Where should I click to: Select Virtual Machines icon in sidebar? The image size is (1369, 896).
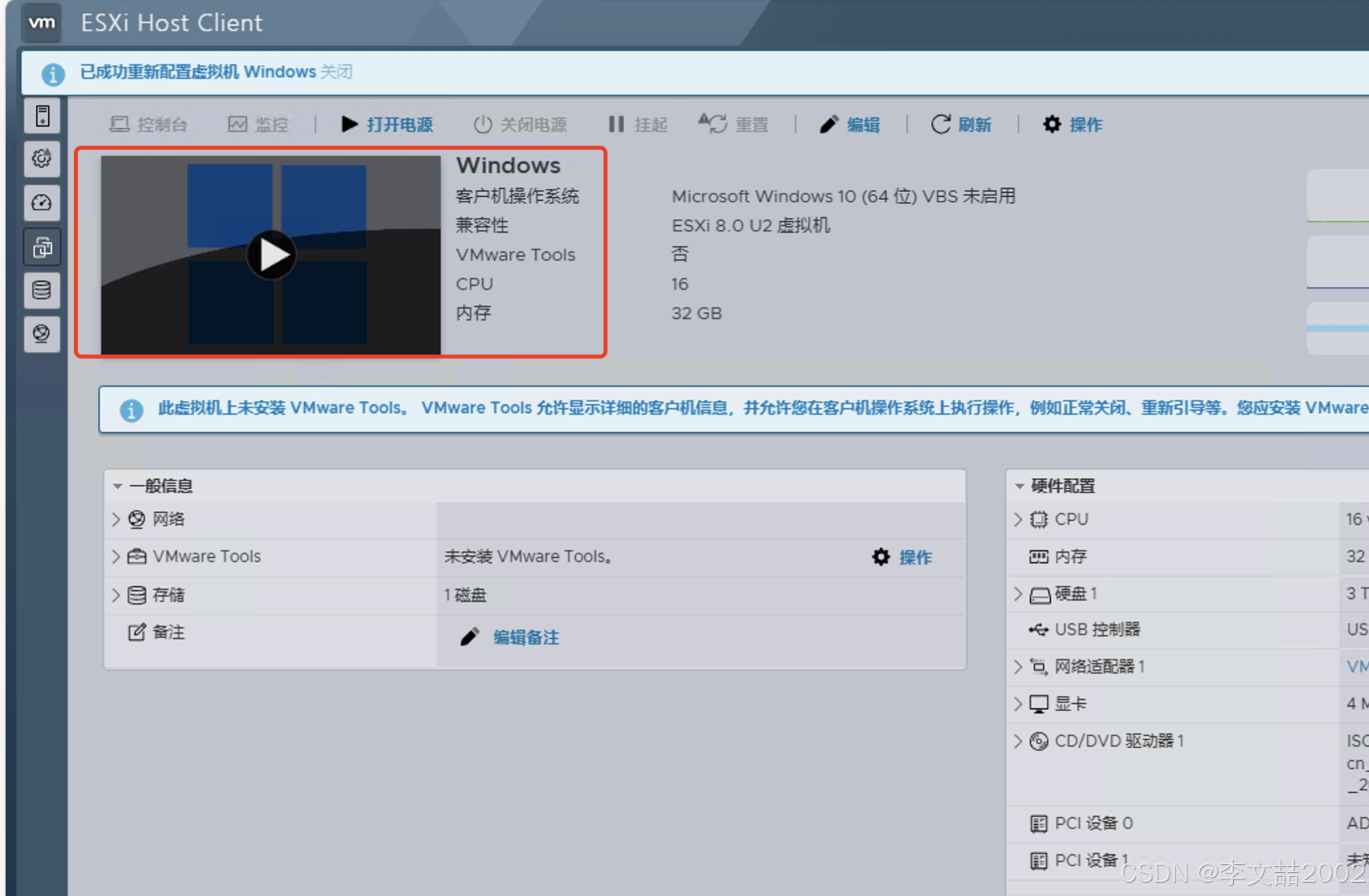[x=42, y=247]
